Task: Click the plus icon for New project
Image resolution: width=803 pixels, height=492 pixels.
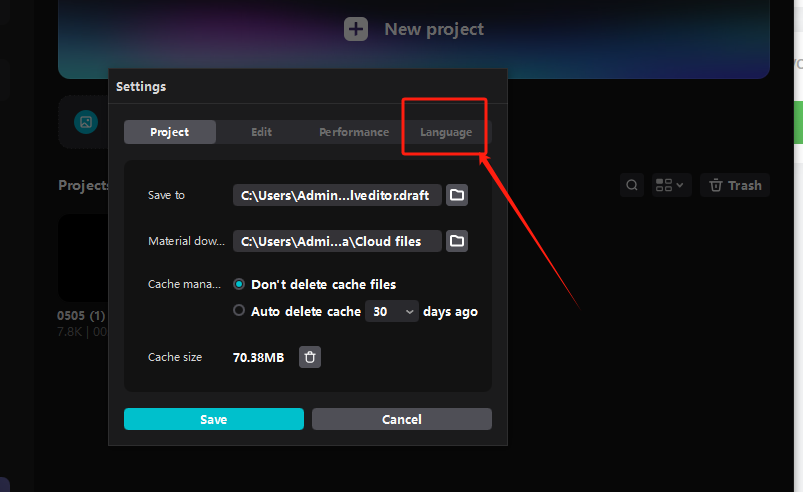Action: pos(356,29)
